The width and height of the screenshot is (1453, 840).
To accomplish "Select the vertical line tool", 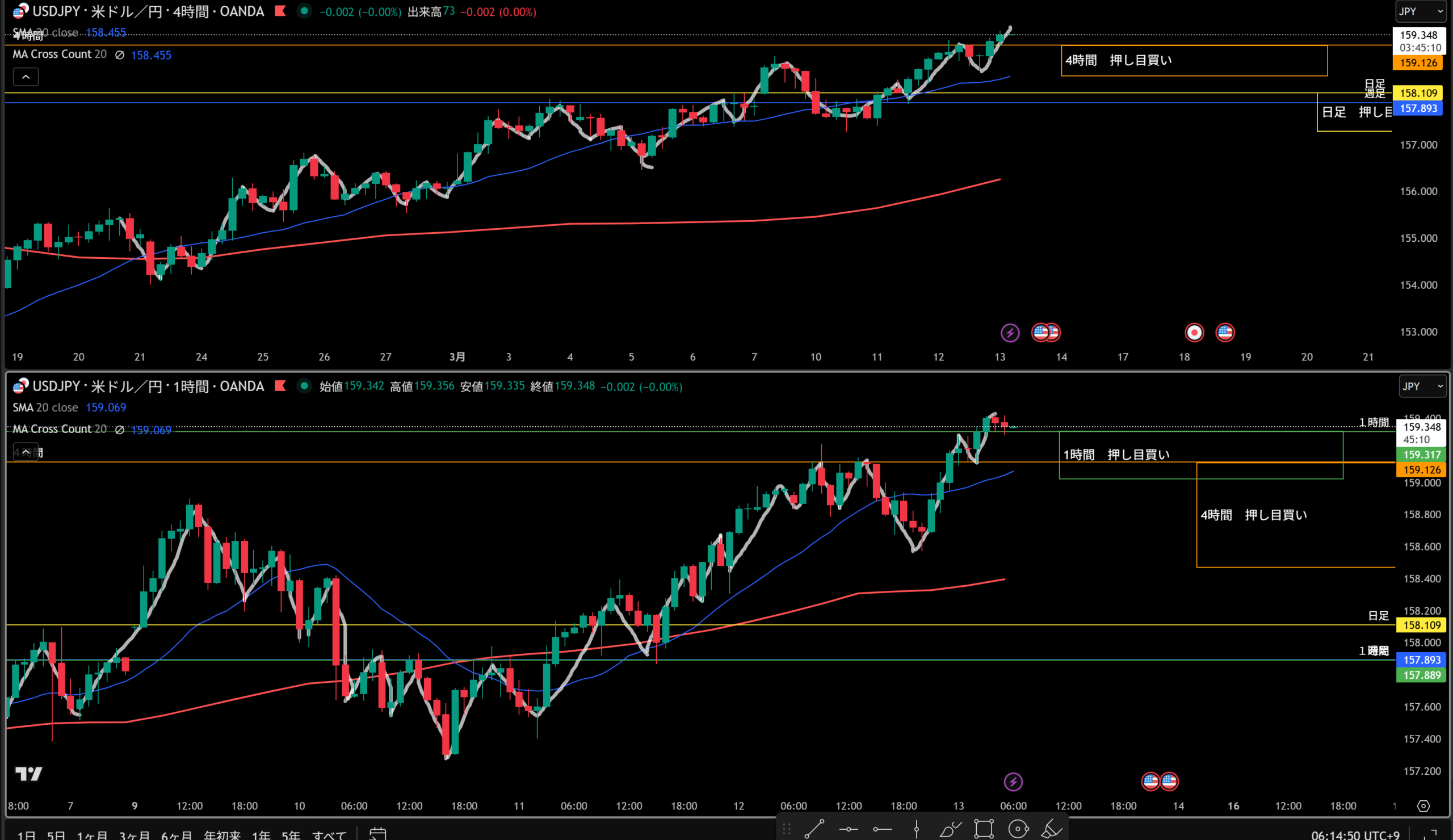I will tap(916, 829).
